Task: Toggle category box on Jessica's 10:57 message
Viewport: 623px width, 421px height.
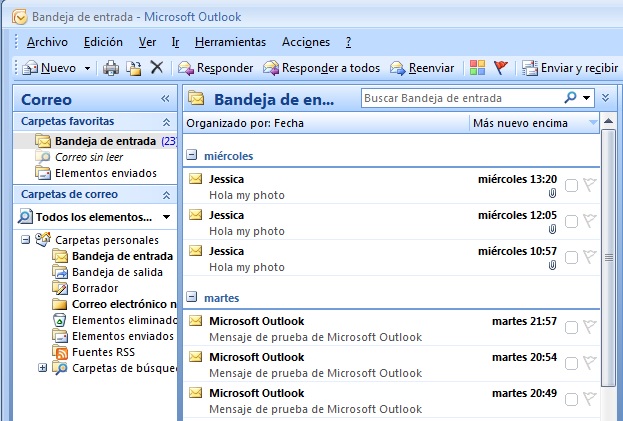Action: 571,257
